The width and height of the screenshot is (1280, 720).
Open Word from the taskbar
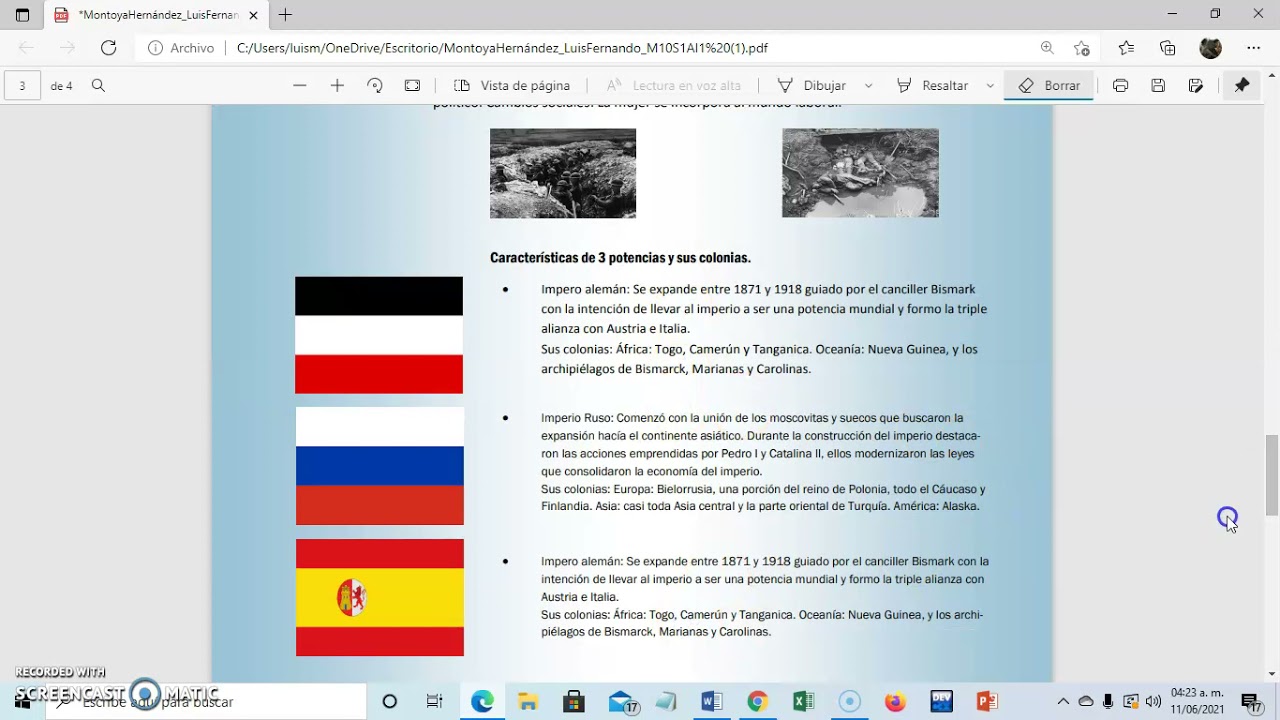point(712,702)
